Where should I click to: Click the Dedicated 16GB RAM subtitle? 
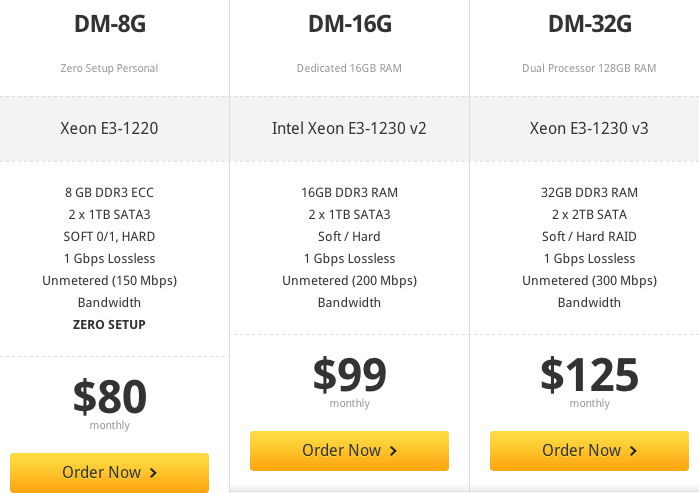349,69
